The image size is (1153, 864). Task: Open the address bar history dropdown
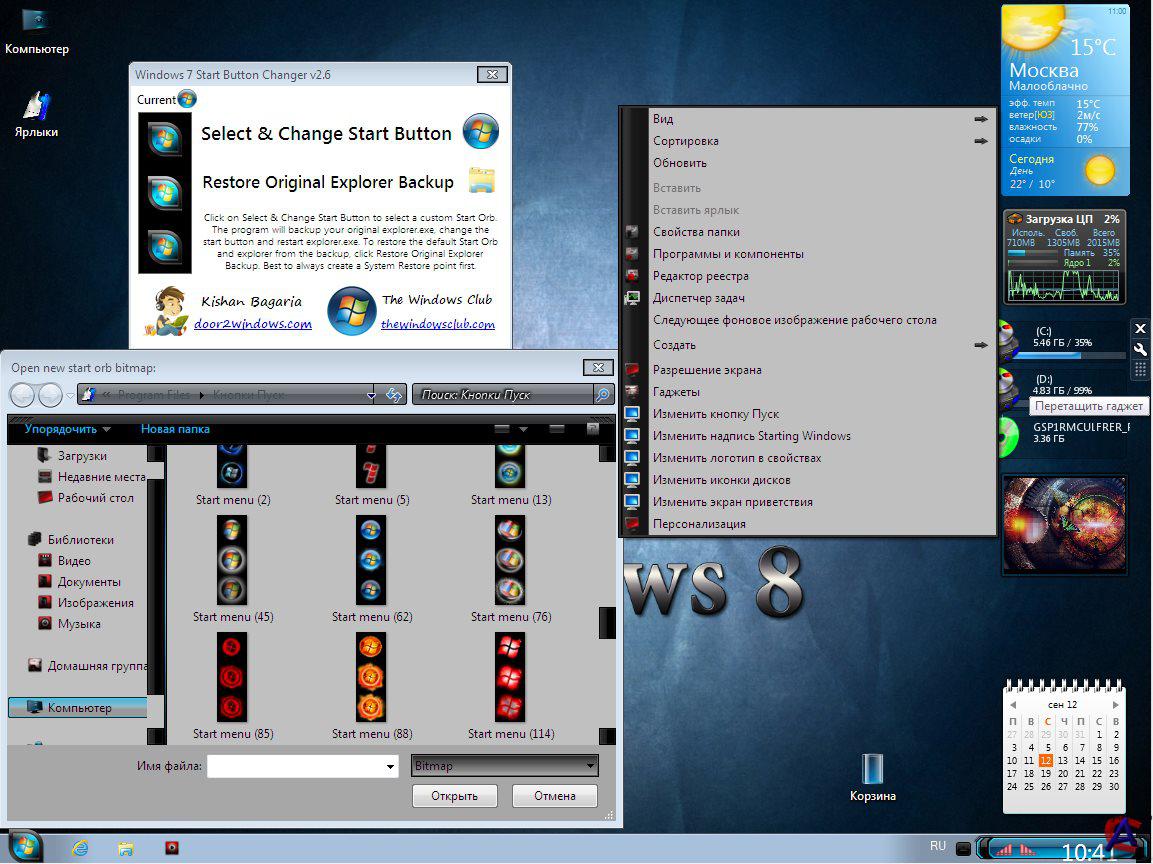(x=371, y=395)
